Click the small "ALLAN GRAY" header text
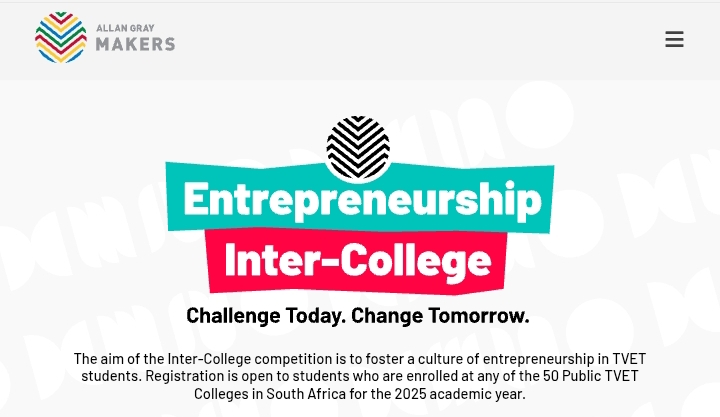 (121, 28)
